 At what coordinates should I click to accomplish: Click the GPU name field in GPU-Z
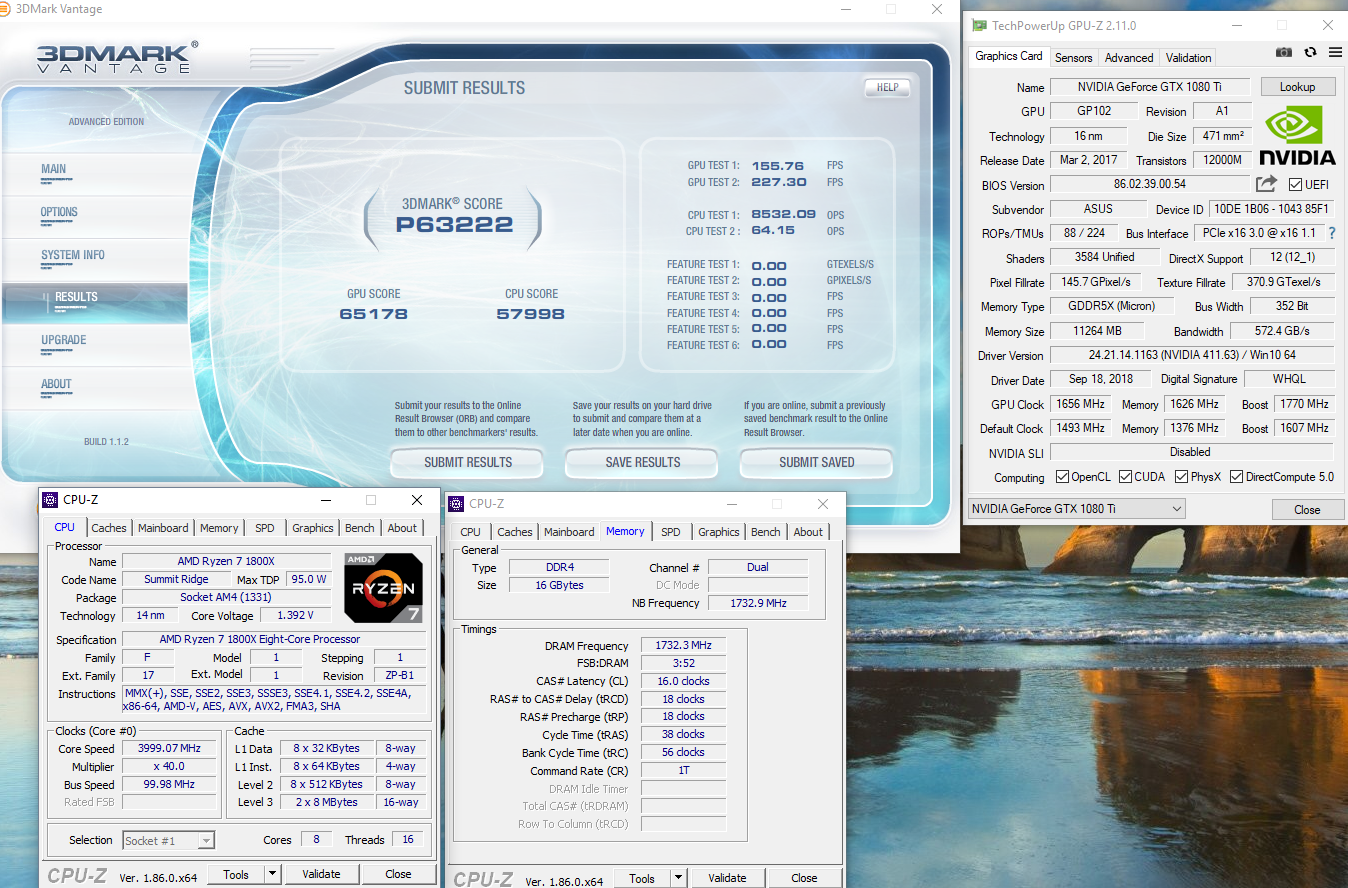[1150, 87]
